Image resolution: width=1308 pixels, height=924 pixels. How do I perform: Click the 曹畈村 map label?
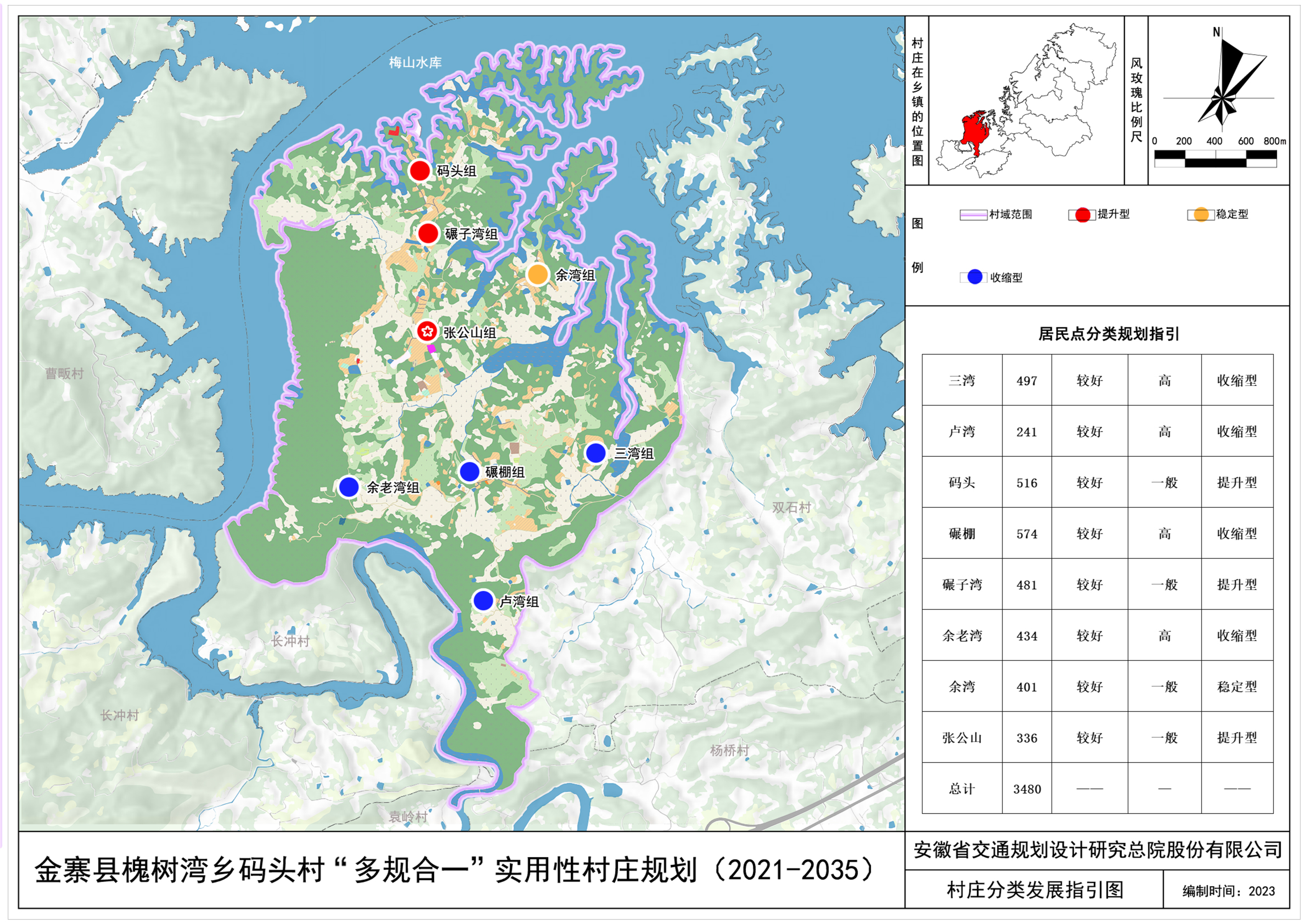(x=64, y=374)
